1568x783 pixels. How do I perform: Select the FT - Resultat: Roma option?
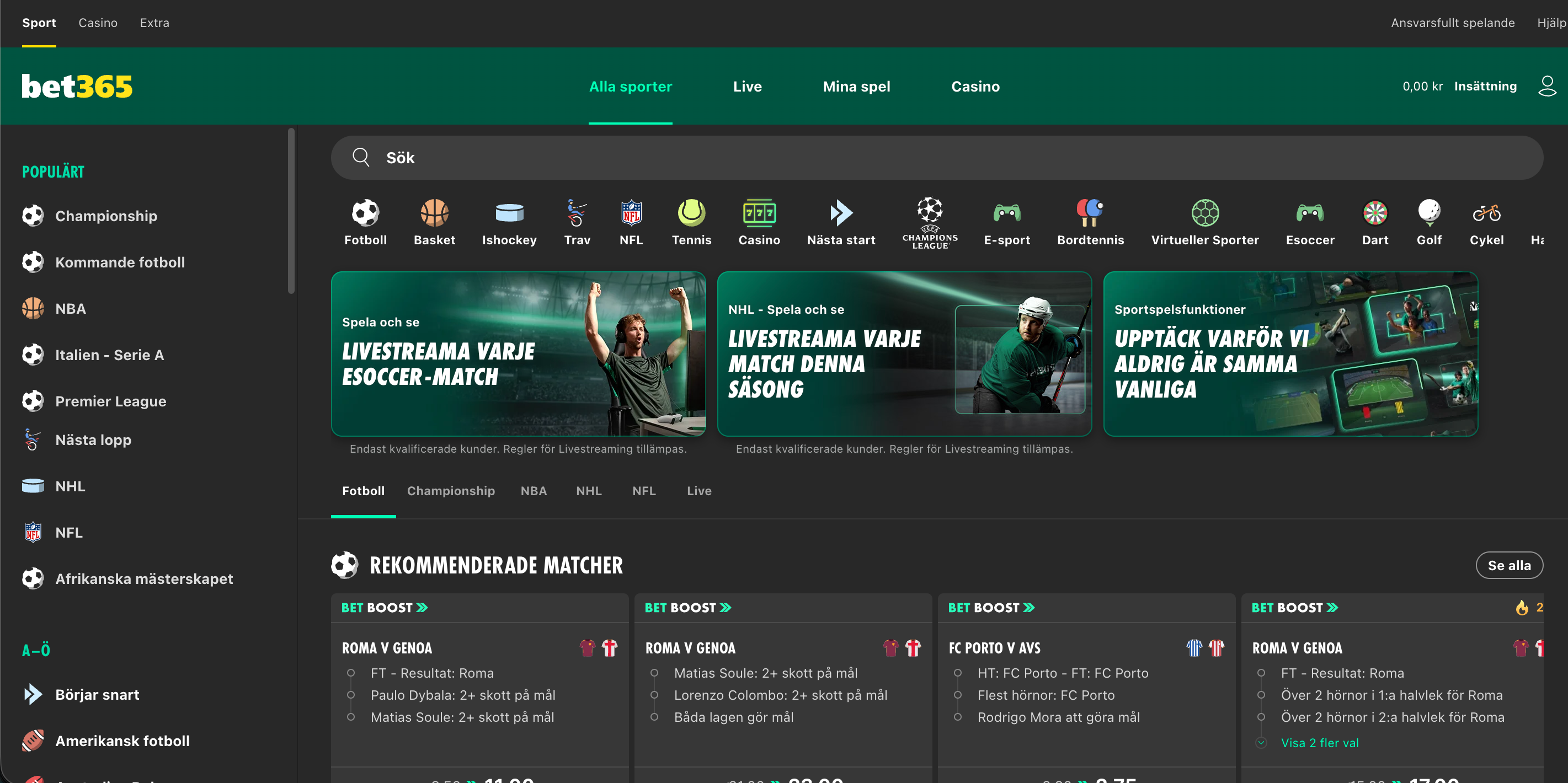click(x=432, y=673)
